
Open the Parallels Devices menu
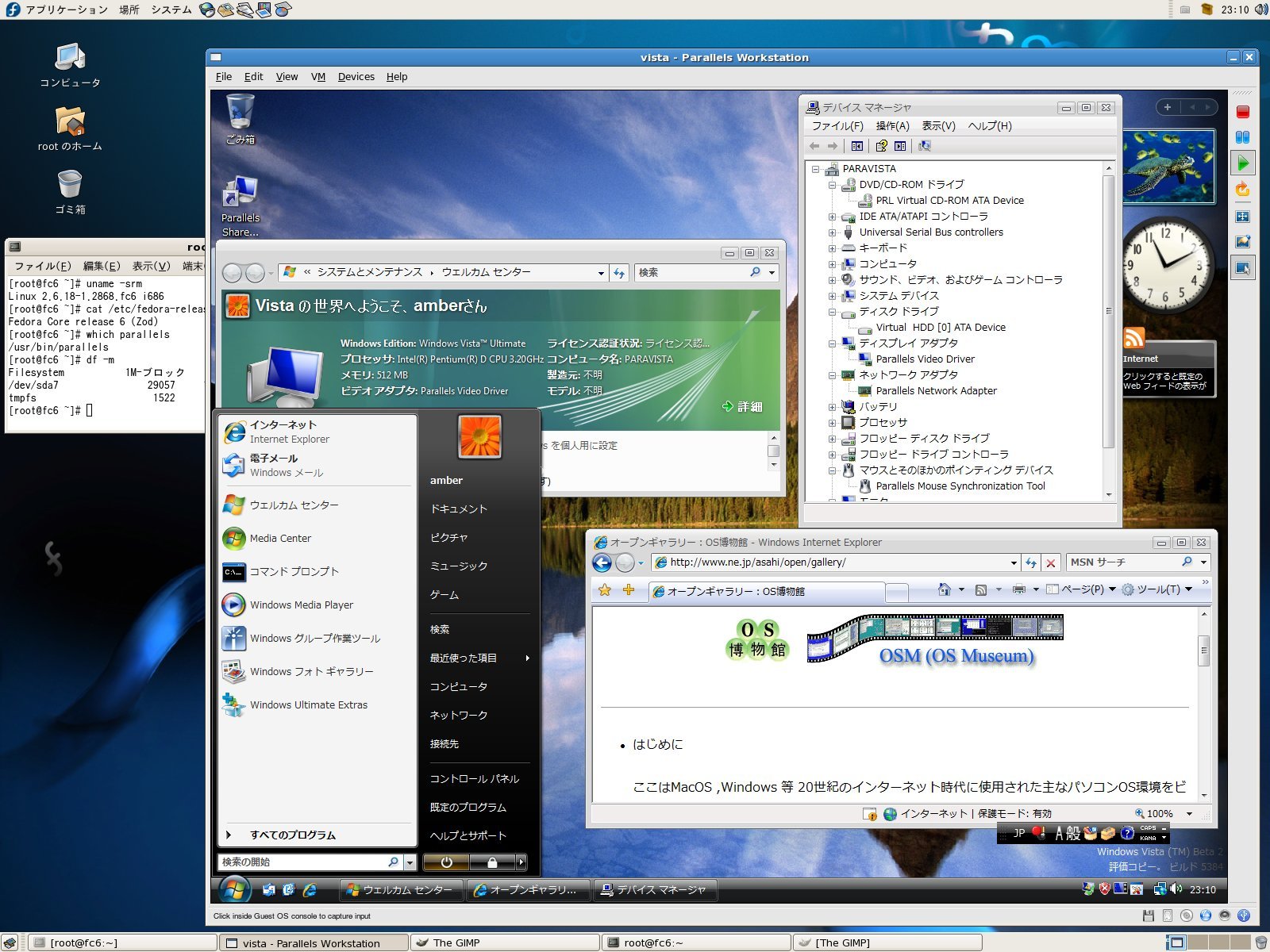coord(356,77)
